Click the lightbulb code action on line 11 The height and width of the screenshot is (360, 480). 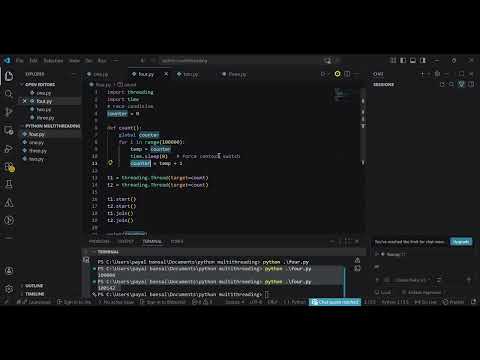coord(110,163)
